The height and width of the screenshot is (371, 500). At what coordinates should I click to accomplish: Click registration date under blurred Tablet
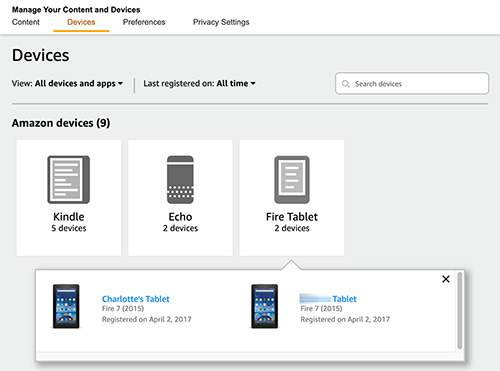tap(345, 319)
